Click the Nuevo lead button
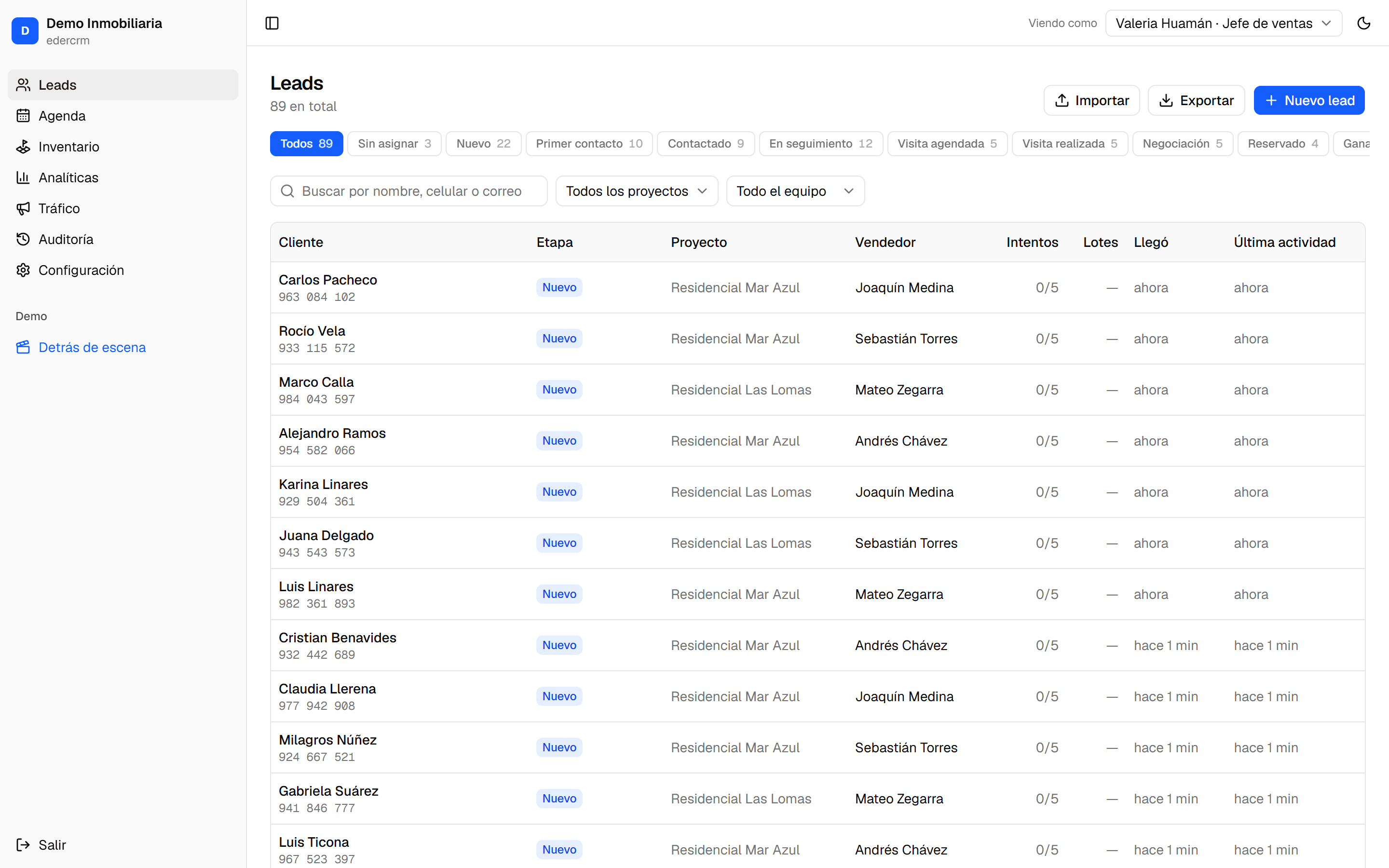The height and width of the screenshot is (868, 1389). point(1308,100)
